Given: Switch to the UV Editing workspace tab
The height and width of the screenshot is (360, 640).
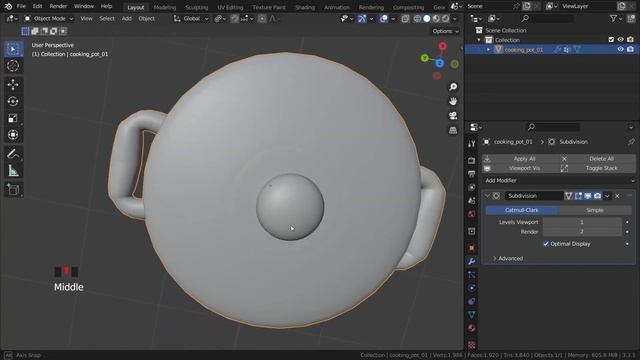Looking at the screenshot, I should 230,7.
